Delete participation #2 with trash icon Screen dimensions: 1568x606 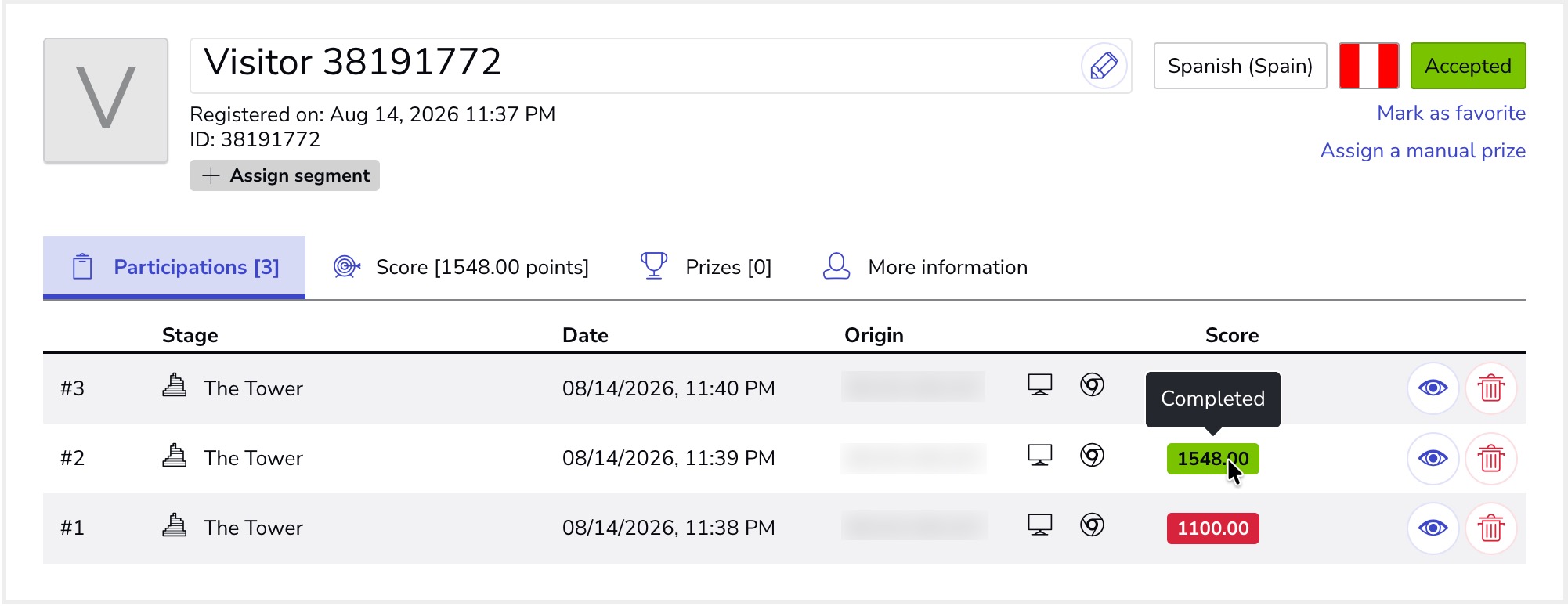pyautogui.click(x=1490, y=458)
